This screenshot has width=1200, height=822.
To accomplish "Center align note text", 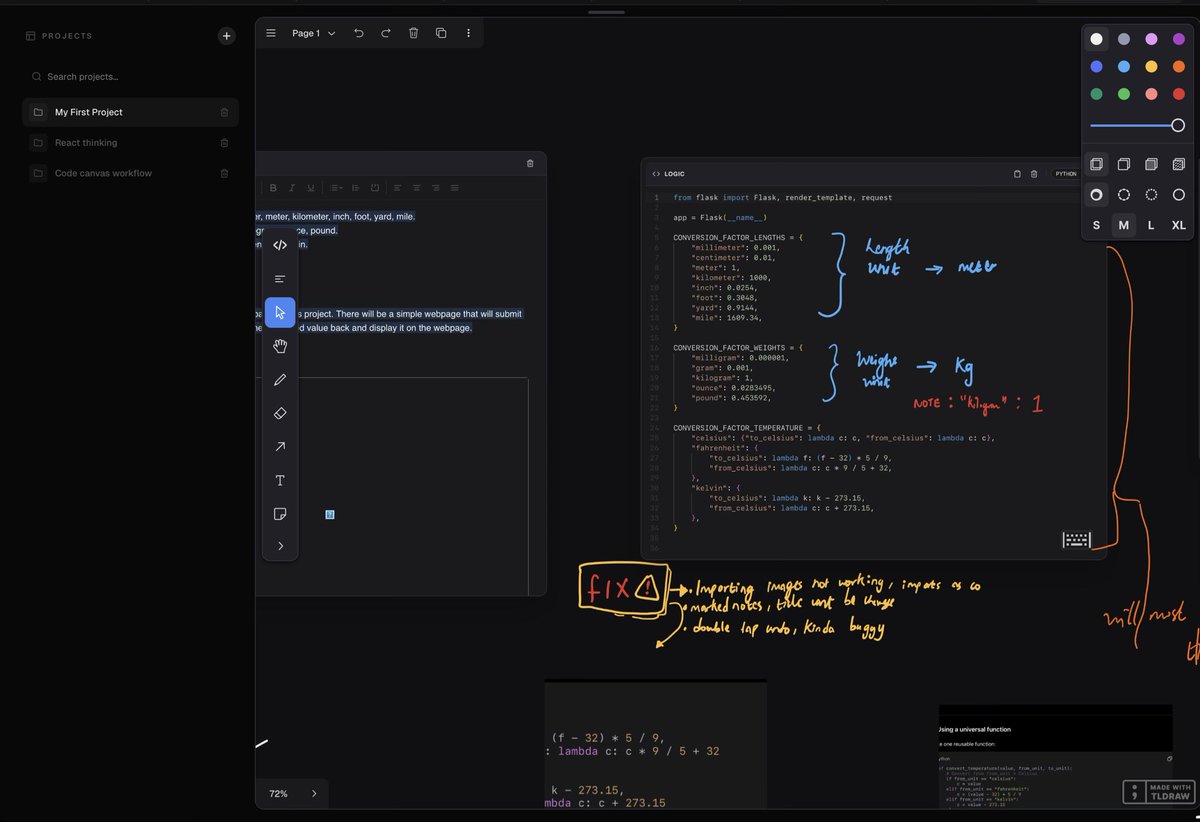I will pyautogui.click(x=416, y=188).
